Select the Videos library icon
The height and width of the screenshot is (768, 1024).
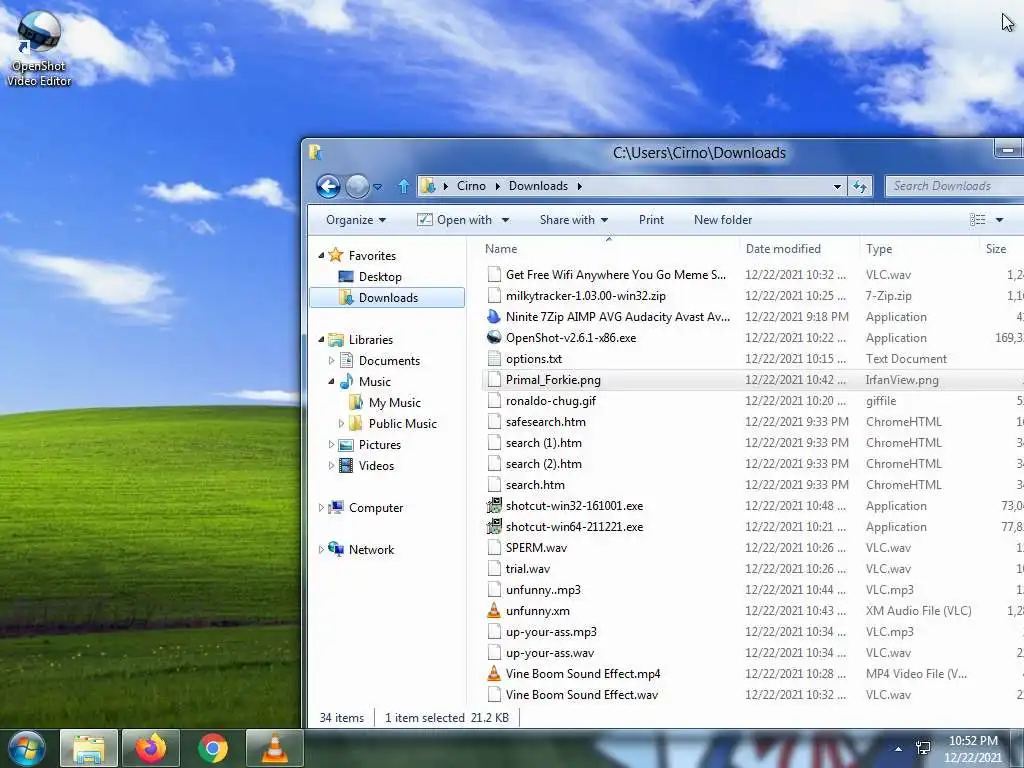pyautogui.click(x=346, y=466)
